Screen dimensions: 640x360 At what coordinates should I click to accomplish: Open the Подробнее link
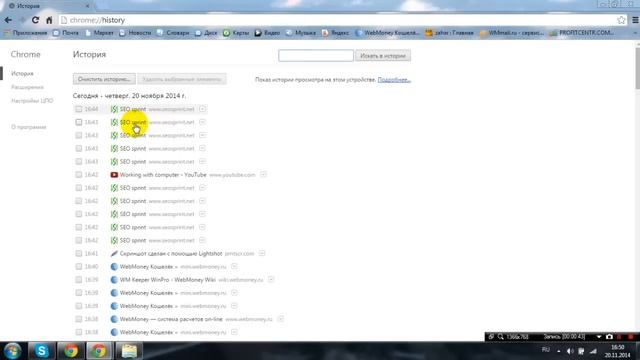[394, 80]
